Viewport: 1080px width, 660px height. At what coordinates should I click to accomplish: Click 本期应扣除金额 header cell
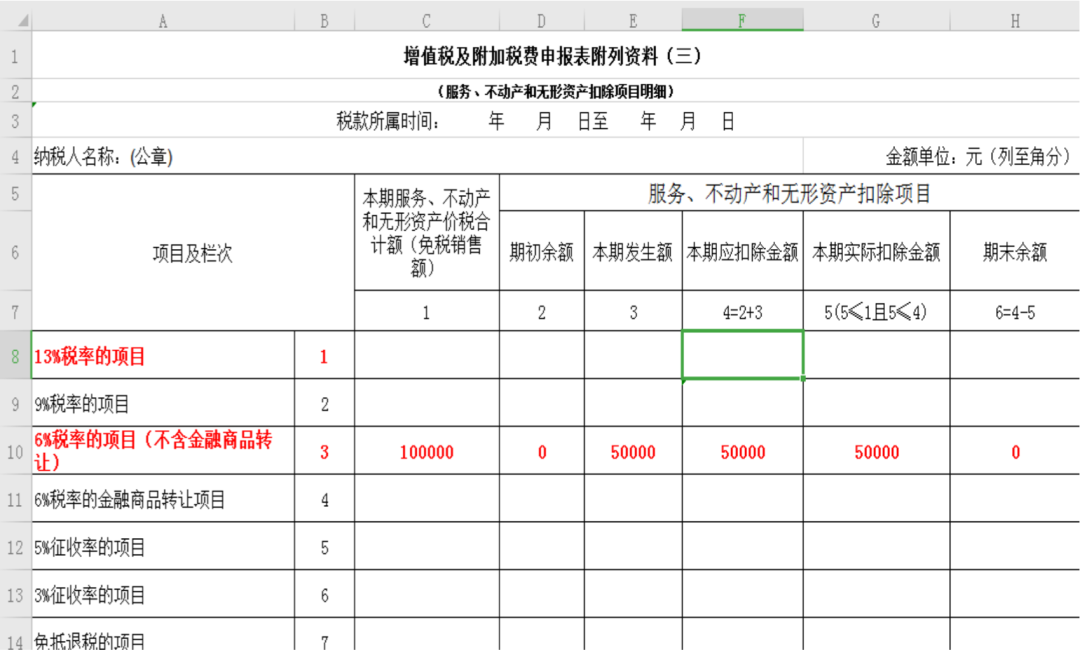click(742, 252)
